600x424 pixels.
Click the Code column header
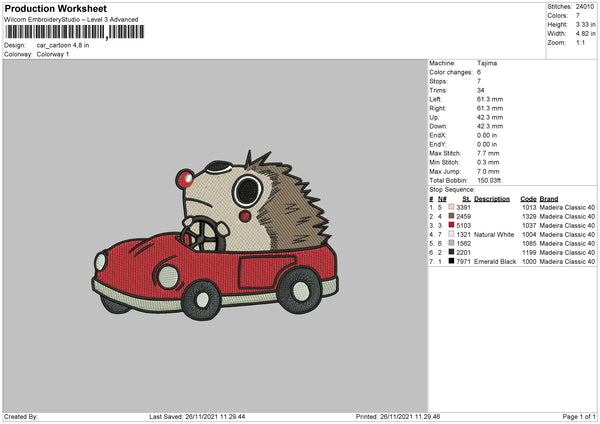pos(529,198)
